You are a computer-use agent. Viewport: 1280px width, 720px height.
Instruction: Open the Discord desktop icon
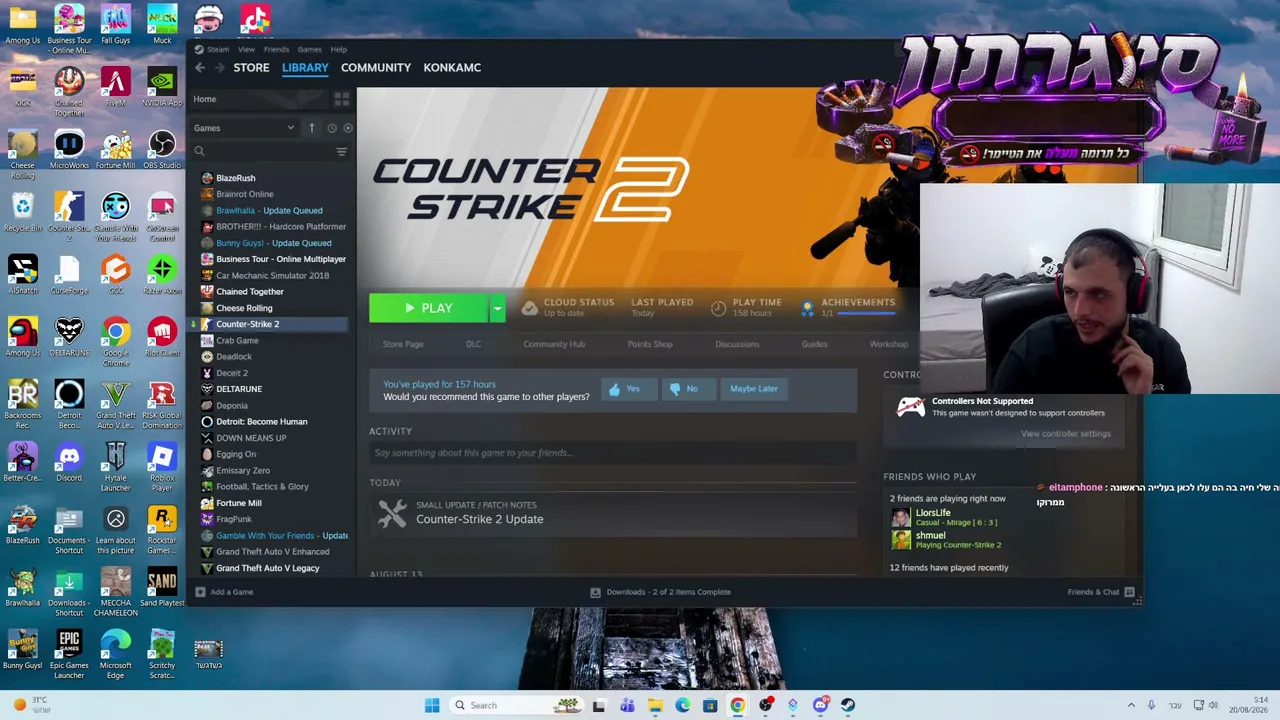click(69, 463)
